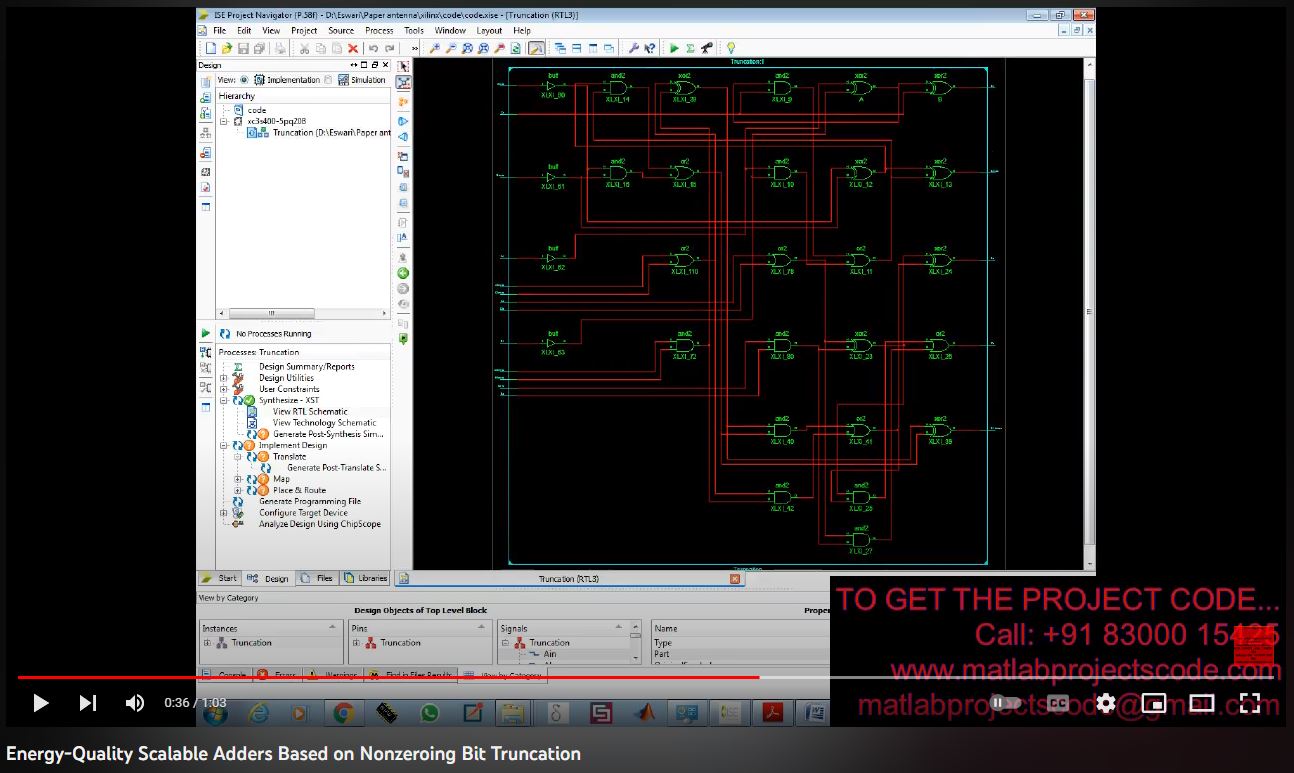Expand the Place & Route node

coord(238,490)
